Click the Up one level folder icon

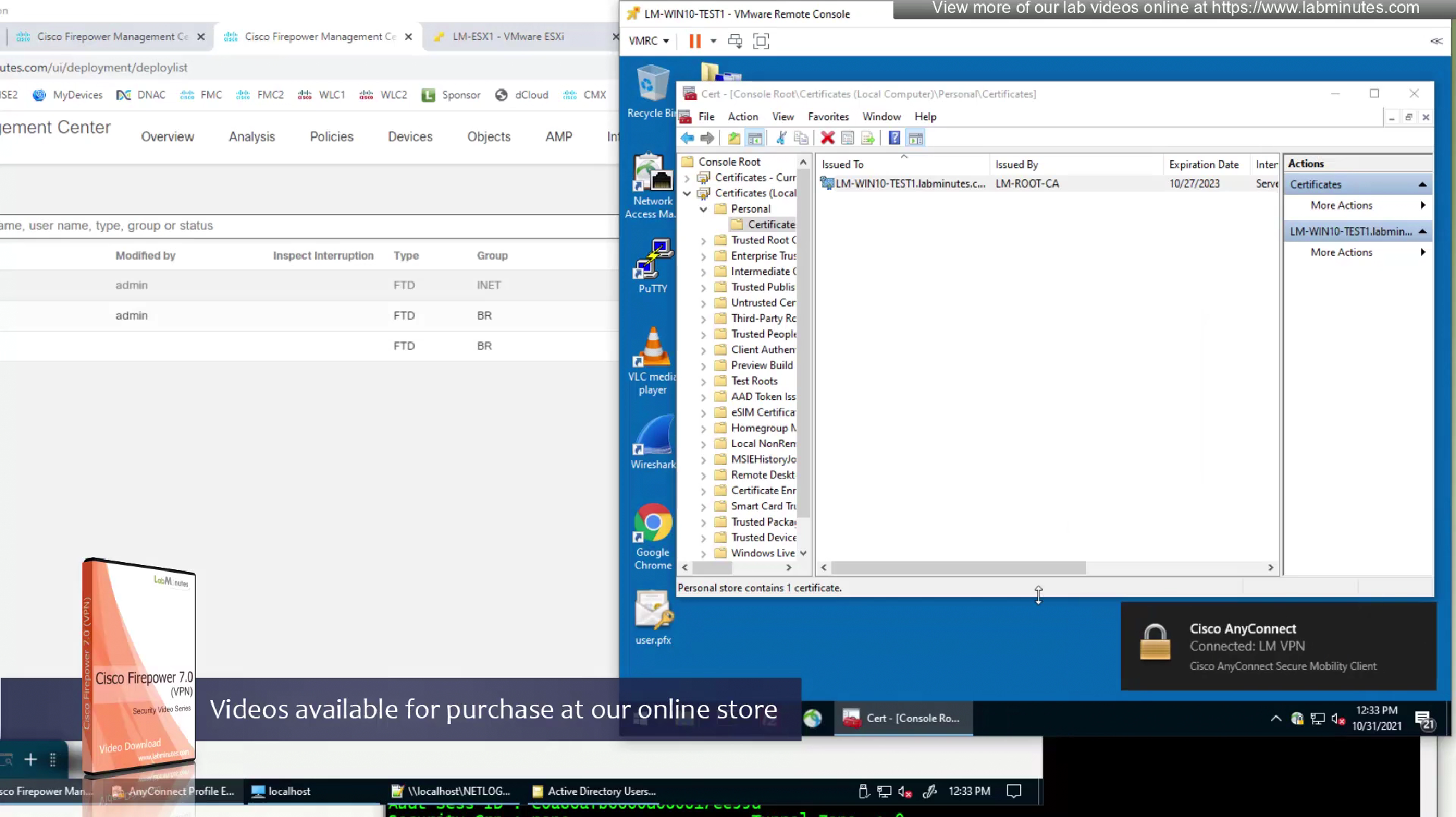(734, 138)
